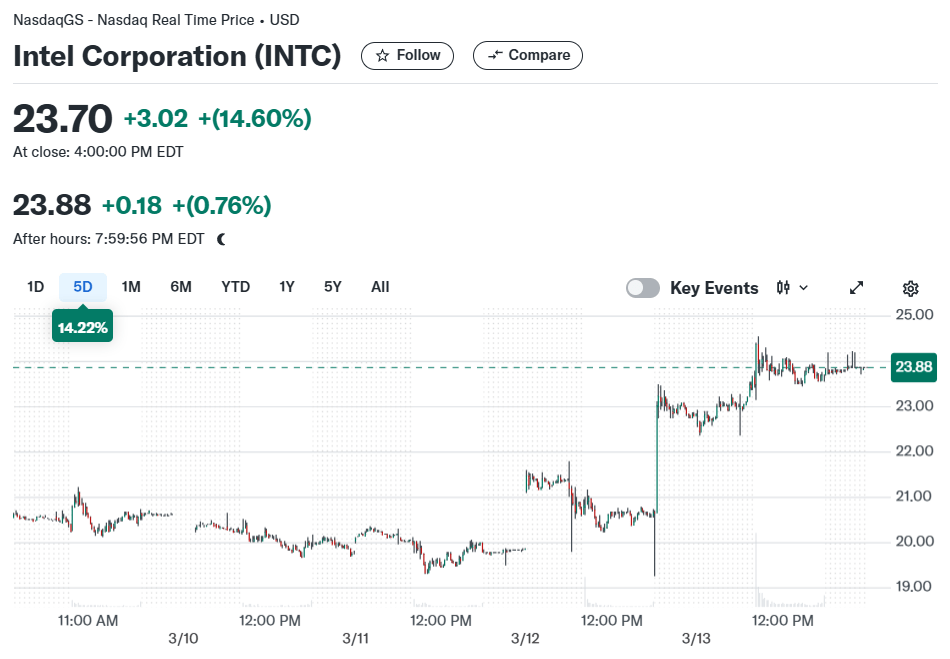Click the 23.70 closing price
The image size is (950, 659).
coord(62,119)
